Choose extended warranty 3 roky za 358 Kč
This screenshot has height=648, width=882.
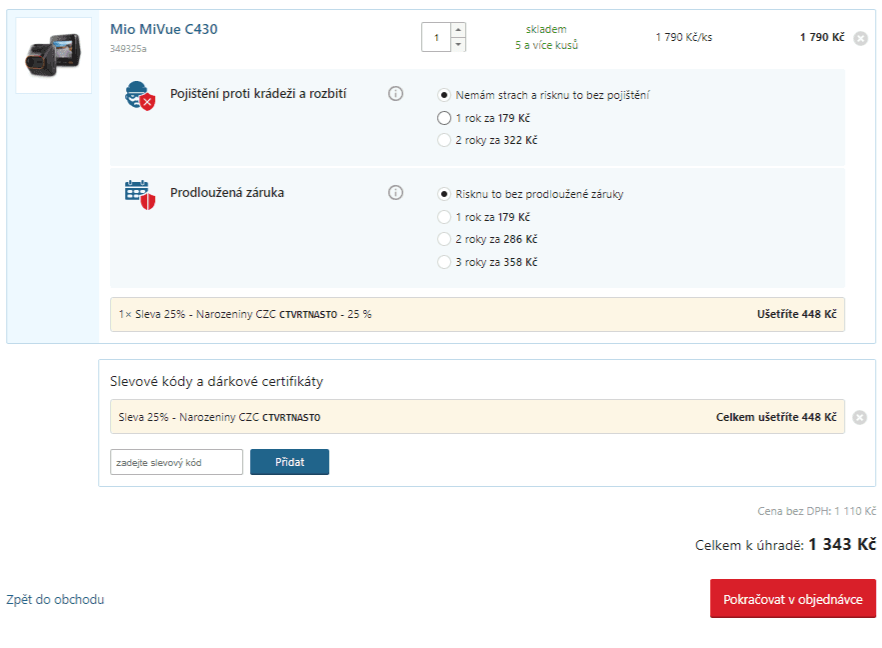444,262
